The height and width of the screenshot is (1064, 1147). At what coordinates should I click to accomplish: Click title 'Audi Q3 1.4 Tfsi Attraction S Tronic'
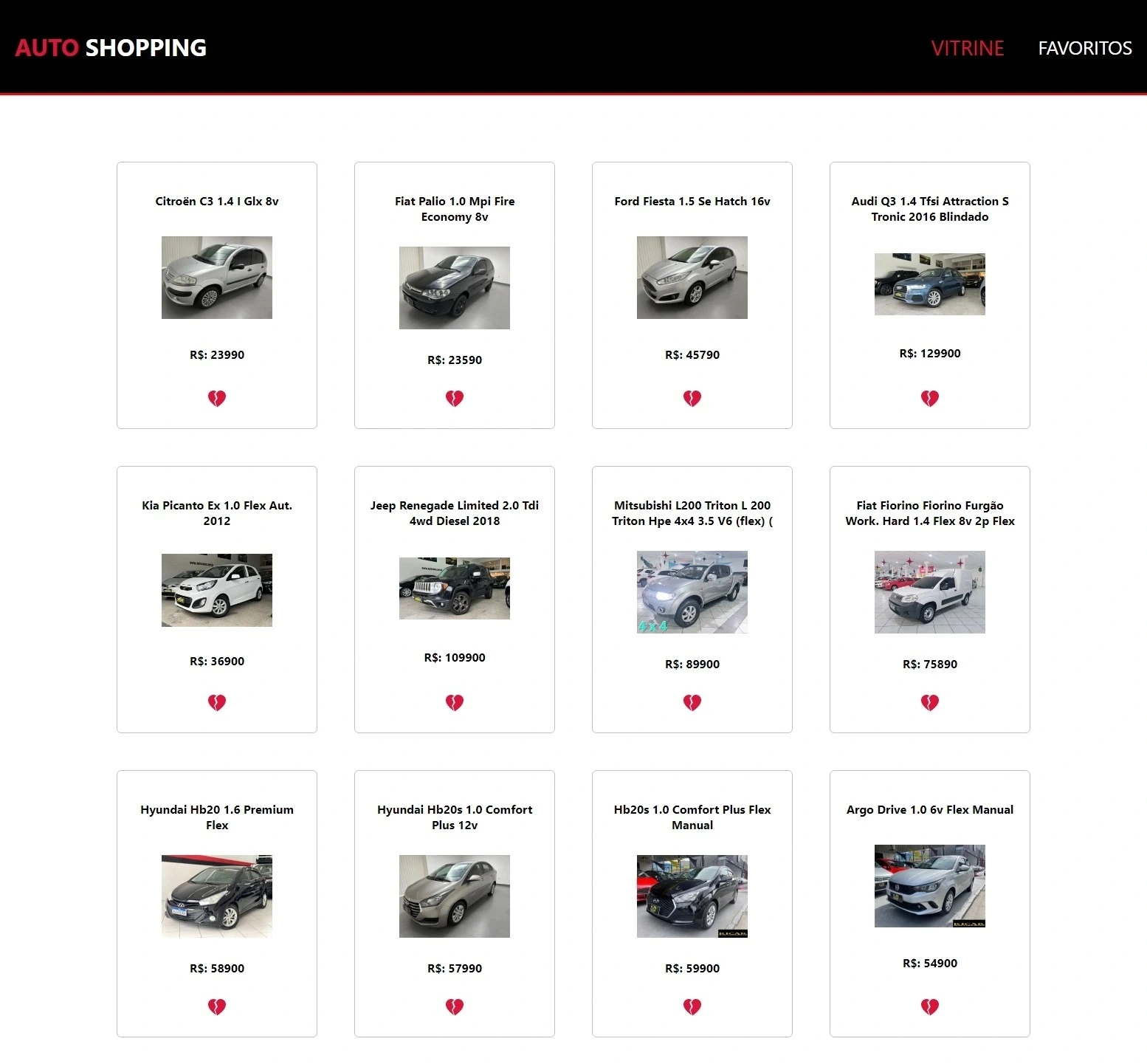(930, 209)
